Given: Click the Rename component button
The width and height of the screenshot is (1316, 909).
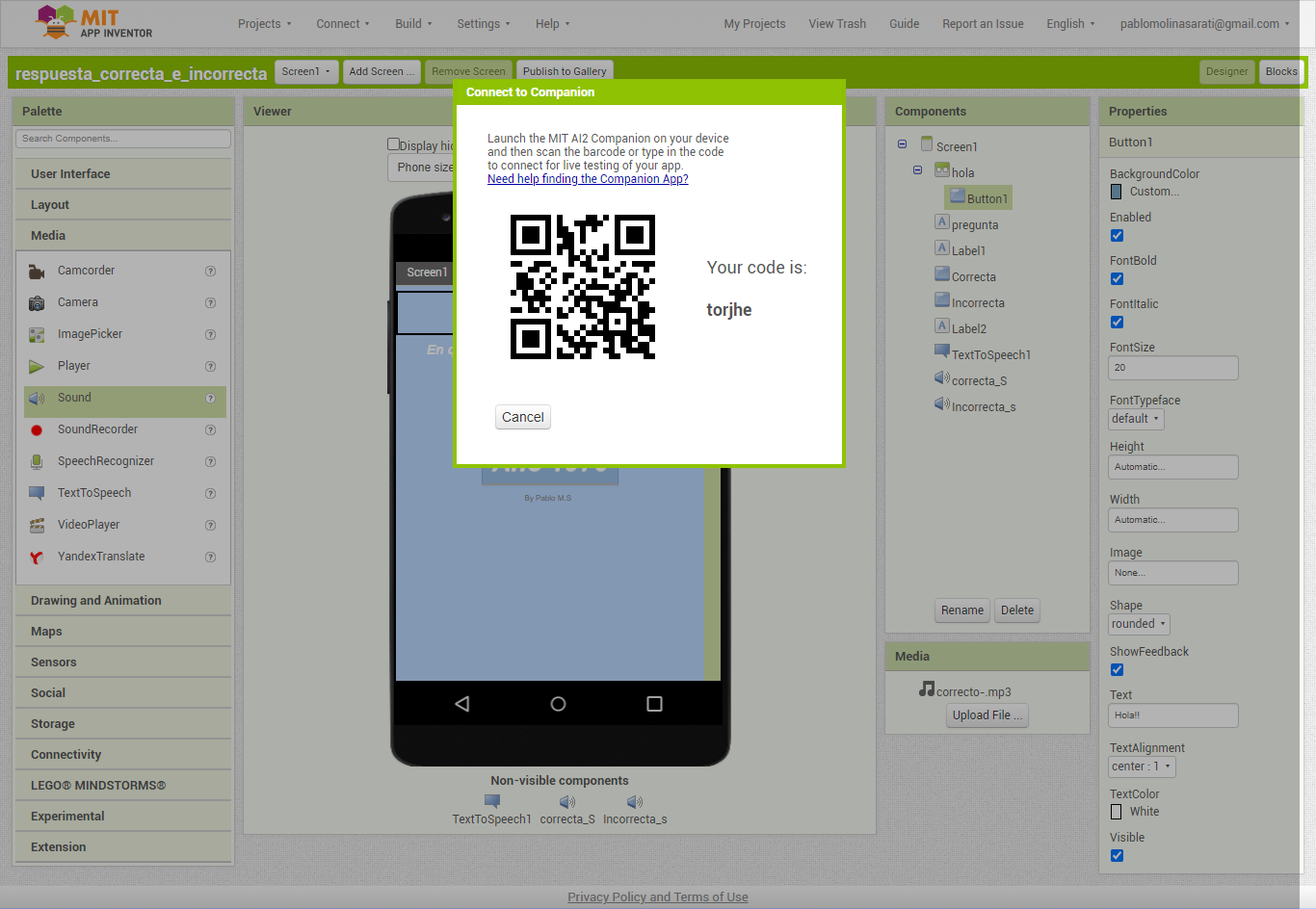Looking at the screenshot, I should [962, 610].
